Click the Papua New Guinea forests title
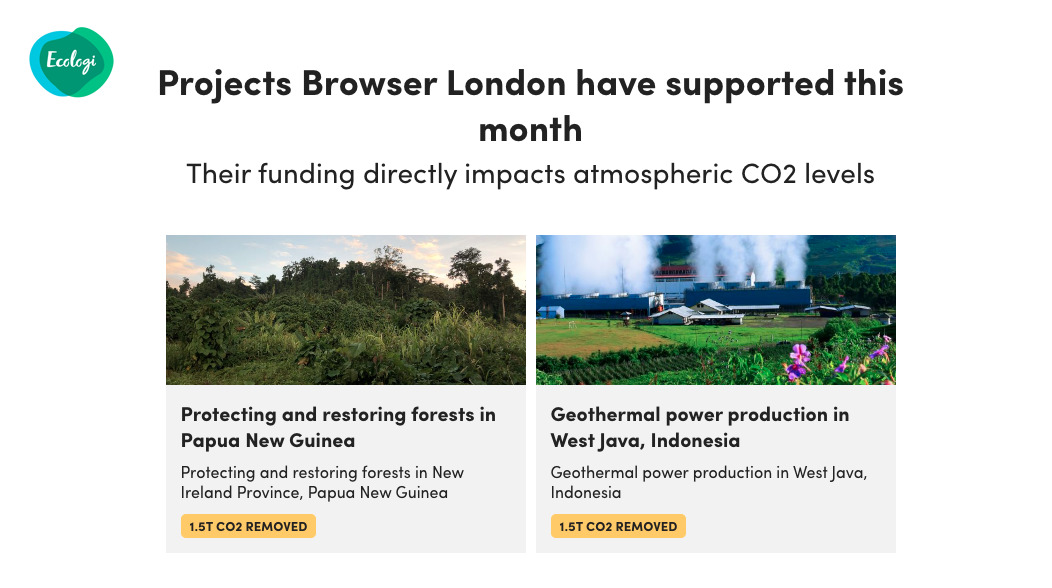The height and width of the screenshot is (588, 1052). click(x=338, y=428)
